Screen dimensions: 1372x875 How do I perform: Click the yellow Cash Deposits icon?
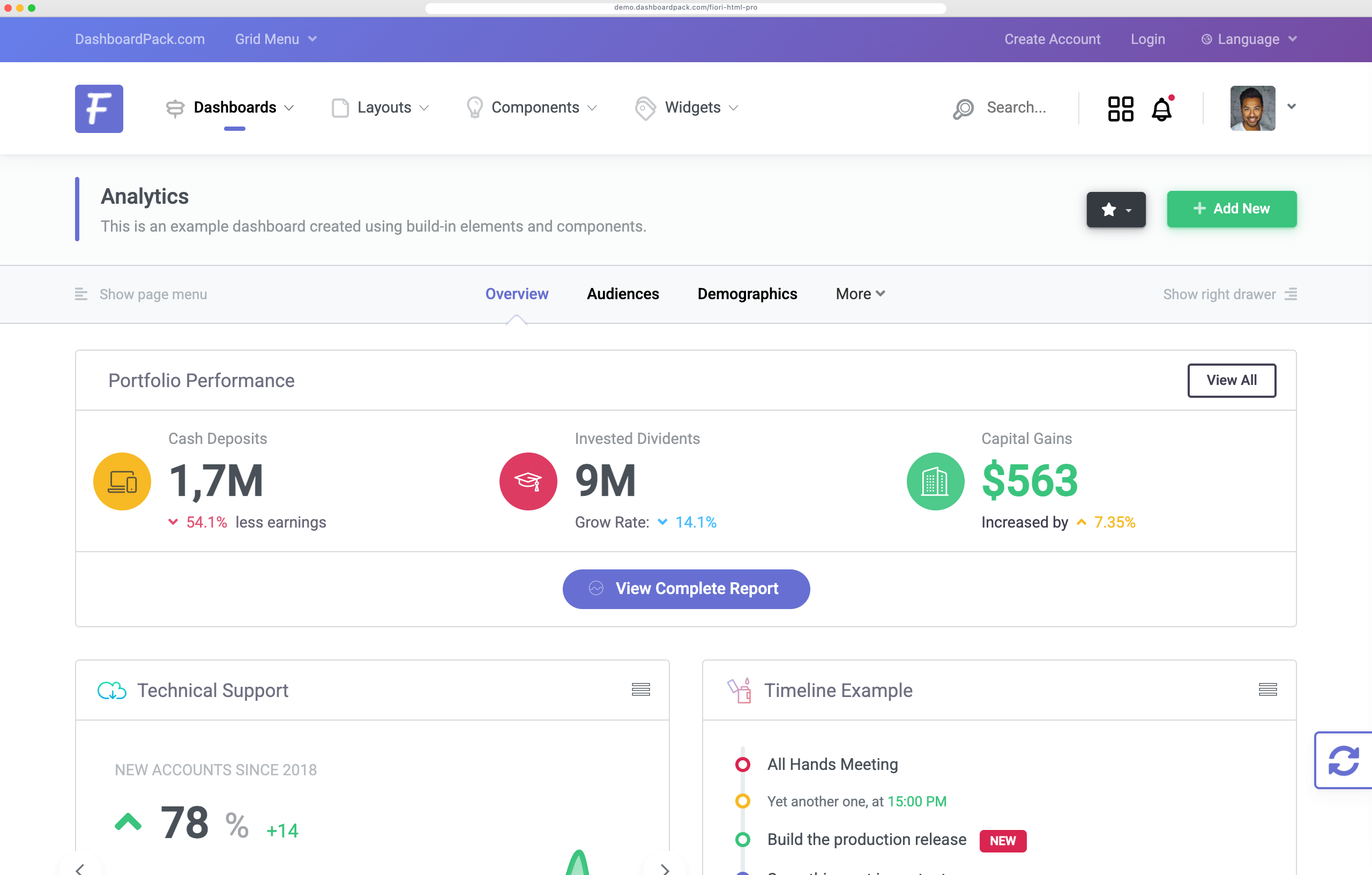[x=122, y=481]
